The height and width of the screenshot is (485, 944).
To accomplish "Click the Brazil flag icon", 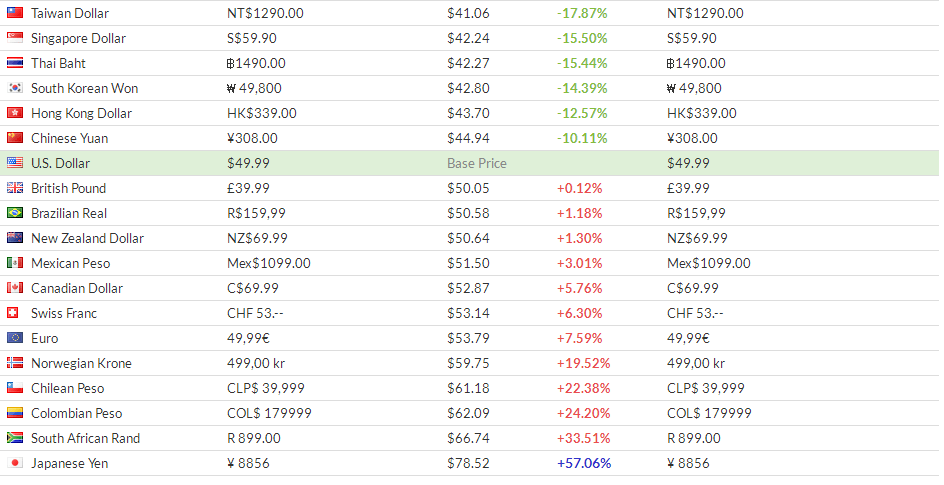I will pyautogui.click(x=15, y=213).
